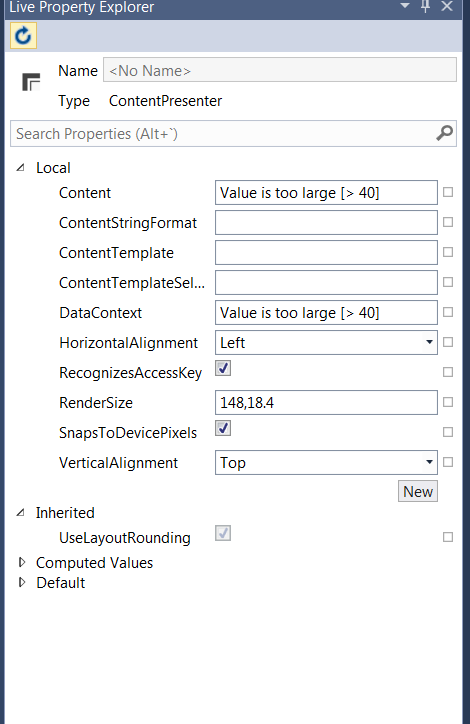Viewport: 470px width, 724px height.
Task: Click the marker square next to RenderSize
Action: pyautogui.click(x=448, y=402)
